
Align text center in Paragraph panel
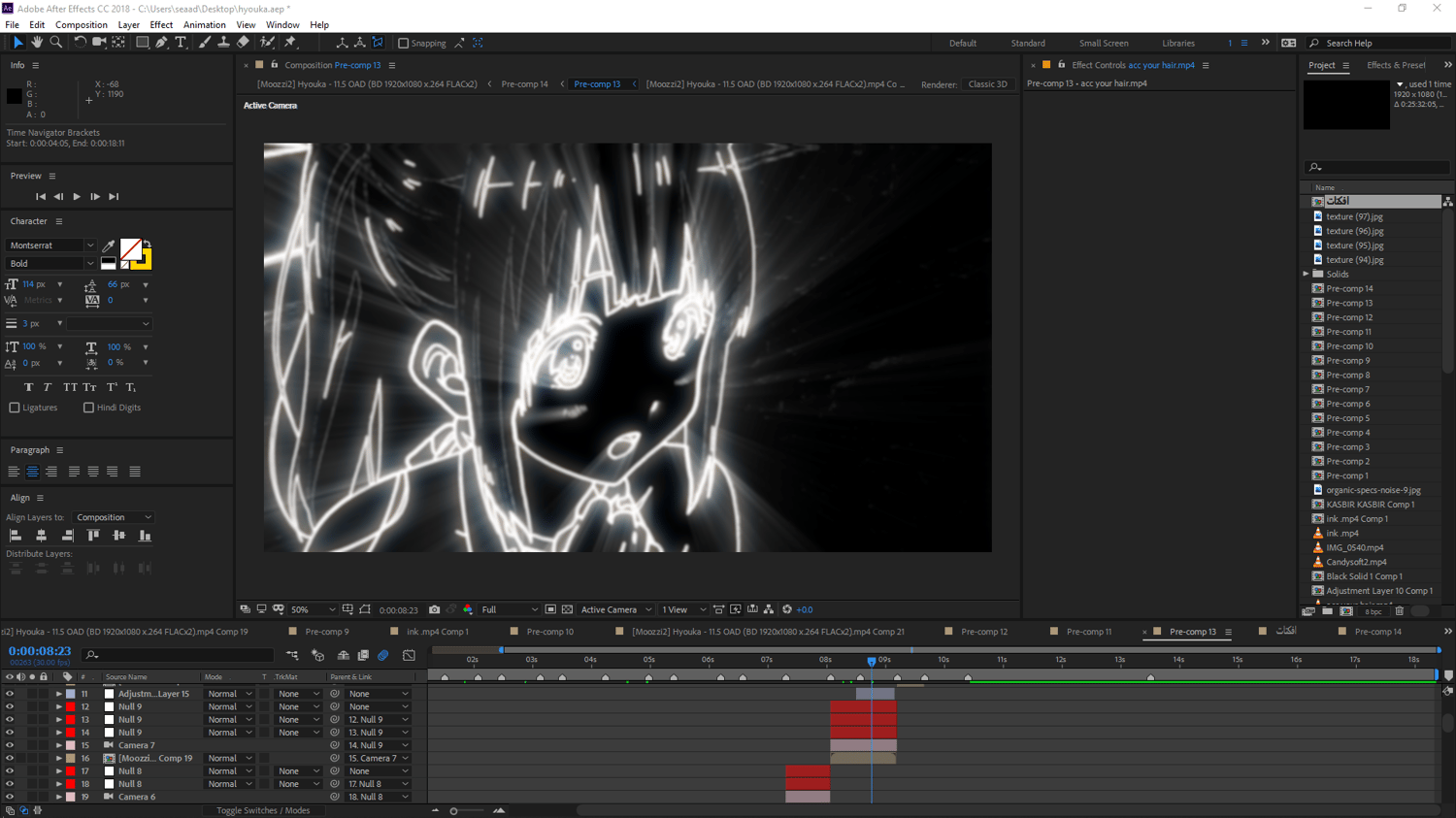click(x=32, y=472)
